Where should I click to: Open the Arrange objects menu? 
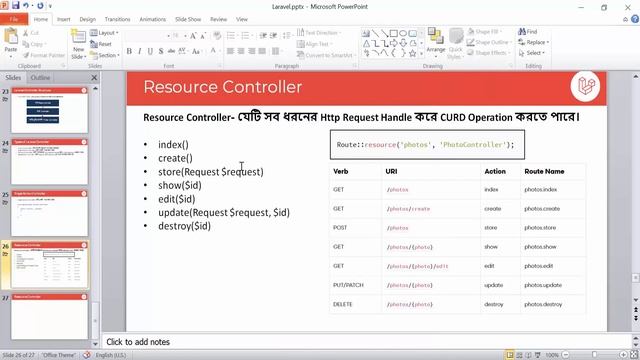pyautogui.click(x=436, y=41)
